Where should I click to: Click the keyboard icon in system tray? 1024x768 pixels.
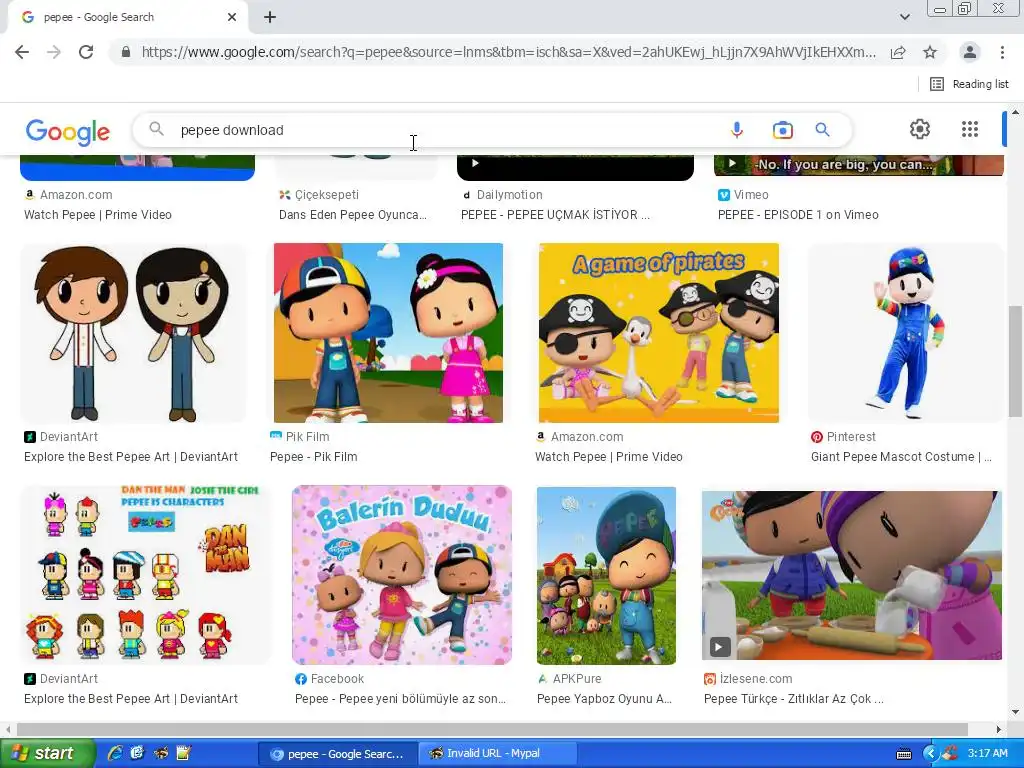pyautogui.click(x=904, y=754)
